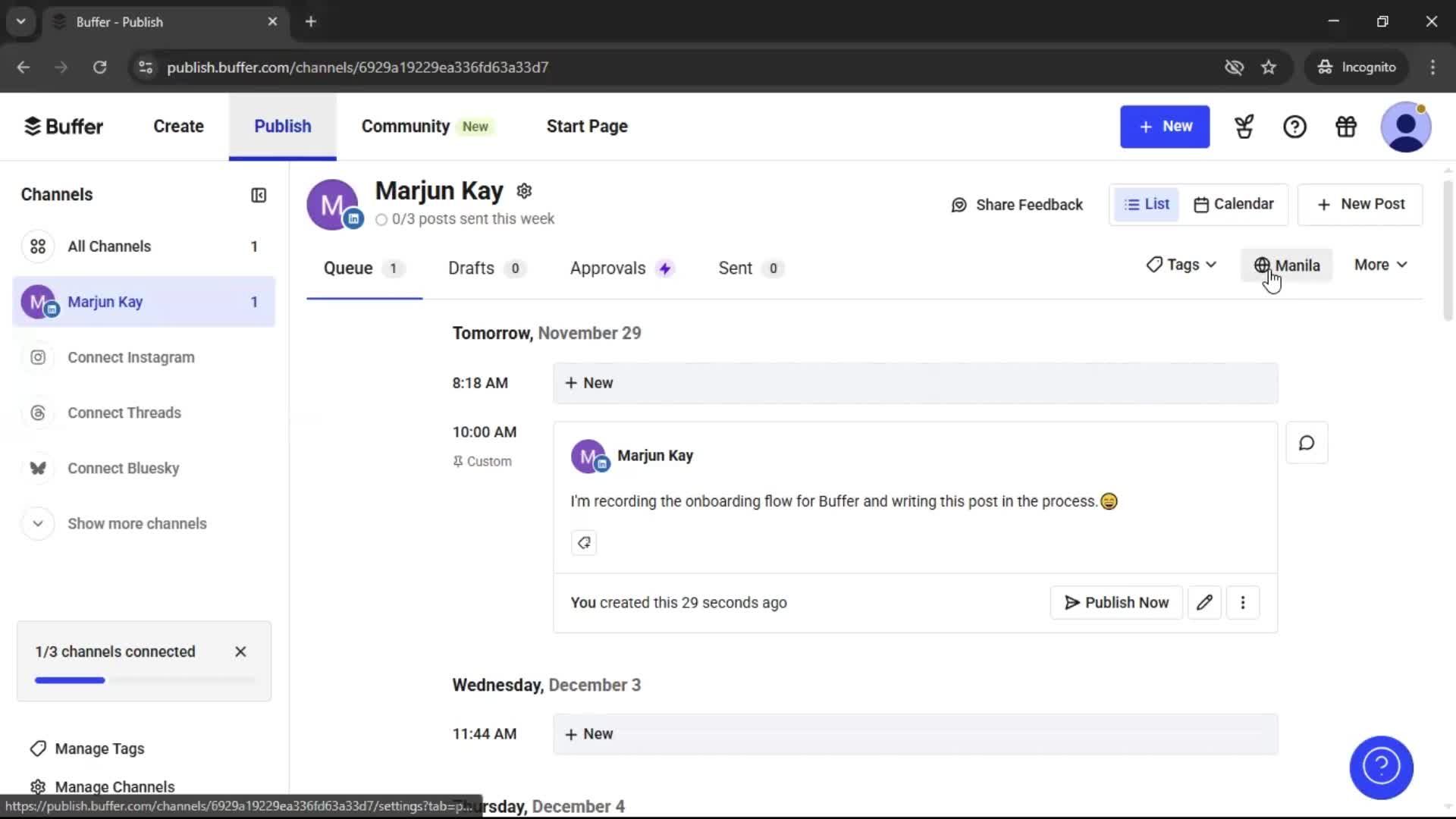Open the comment bubble icon beside the post
1456x819 pixels.
click(1306, 442)
